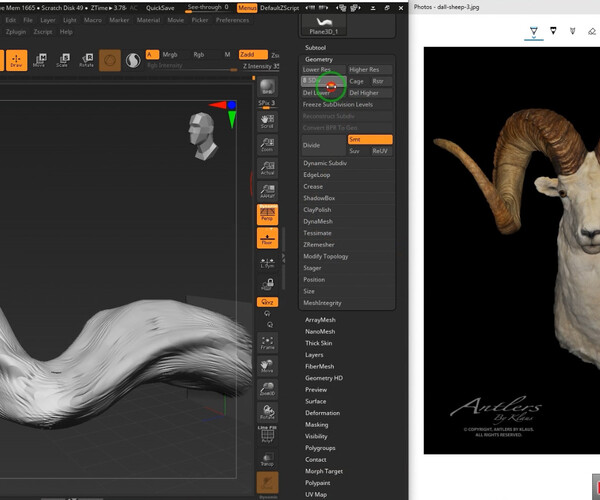Click eraser icon in Photos toolbar
600x500 pixels.
pos(592,31)
